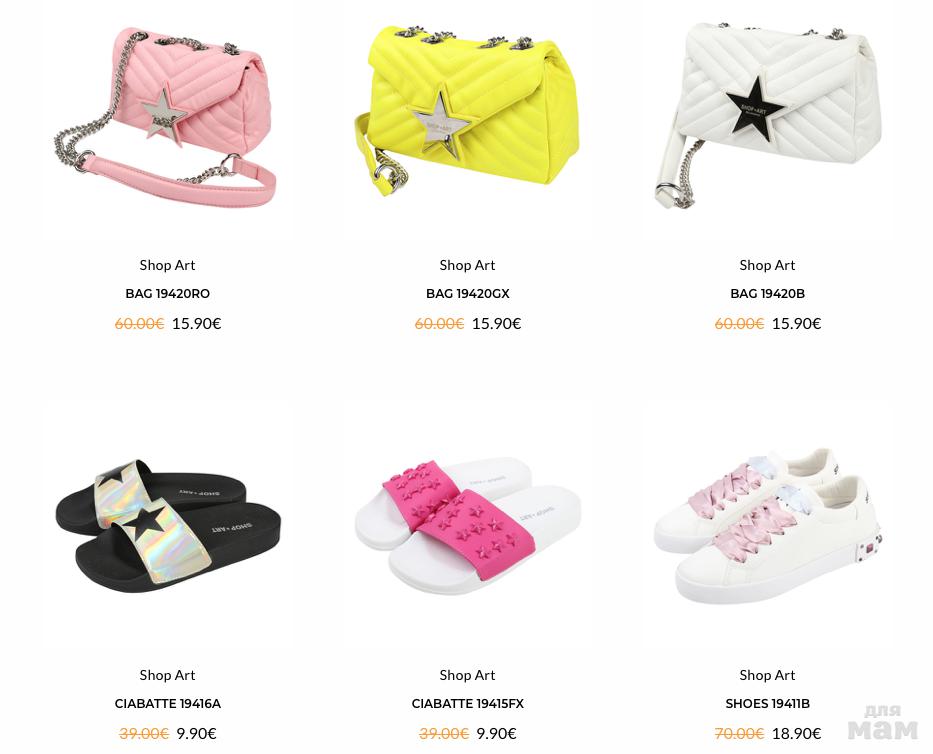Image resolution: width=933 pixels, height=754 pixels.
Task: Click the CIABATTE 19415FX product title
Action: 468,703
